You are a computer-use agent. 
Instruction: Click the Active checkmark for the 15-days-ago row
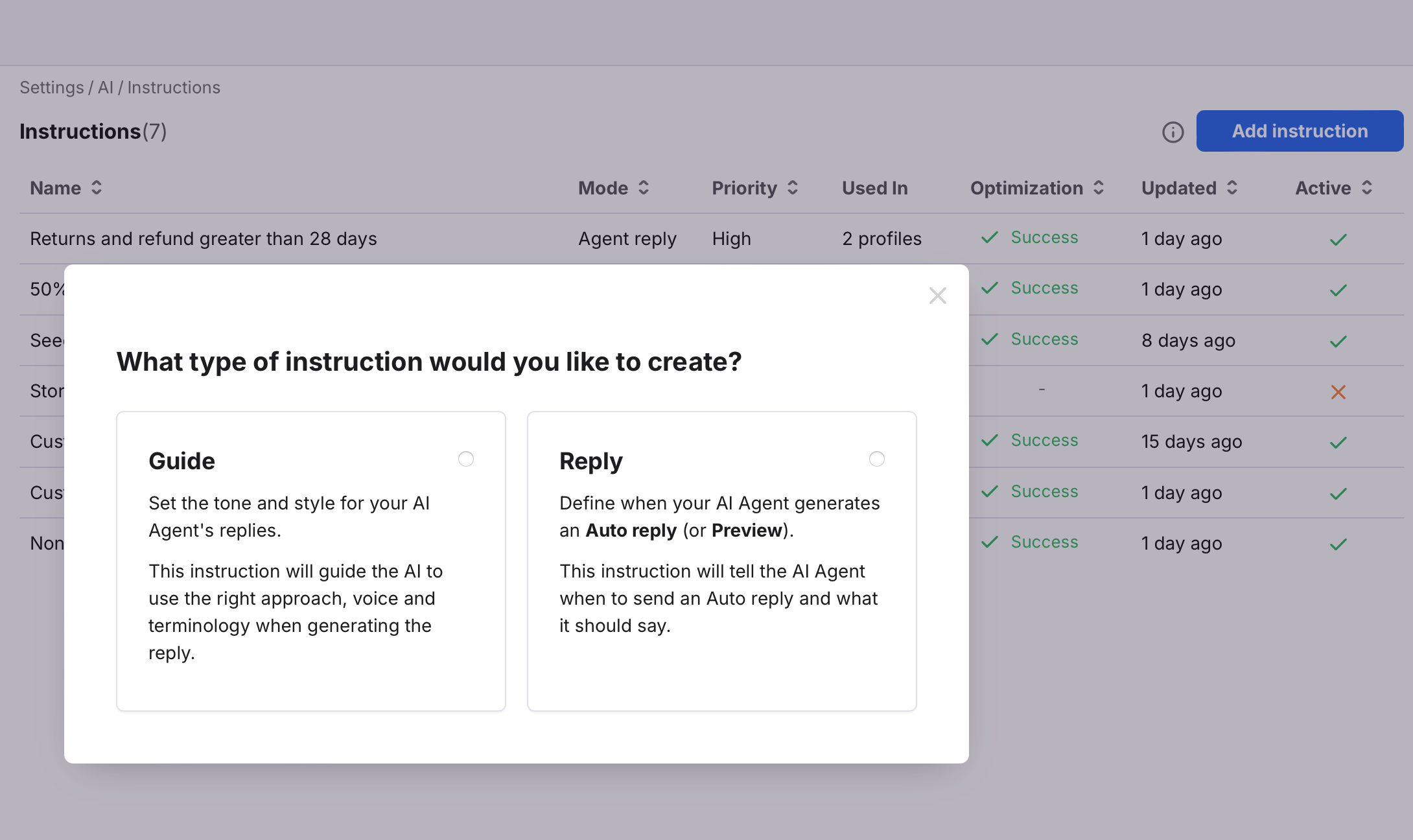[x=1337, y=442]
